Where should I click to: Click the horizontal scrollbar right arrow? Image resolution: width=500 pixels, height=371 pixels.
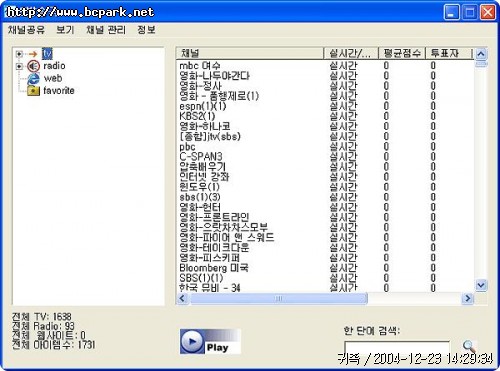[467, 298]
